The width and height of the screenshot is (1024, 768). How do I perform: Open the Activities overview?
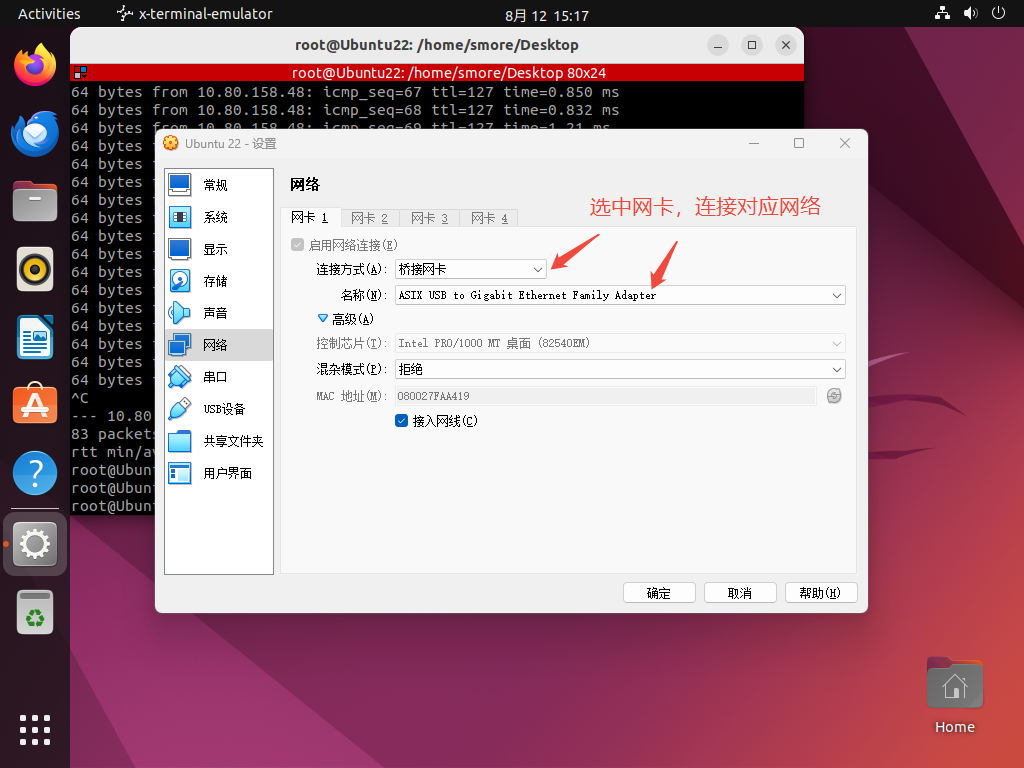tap(49, 14)
